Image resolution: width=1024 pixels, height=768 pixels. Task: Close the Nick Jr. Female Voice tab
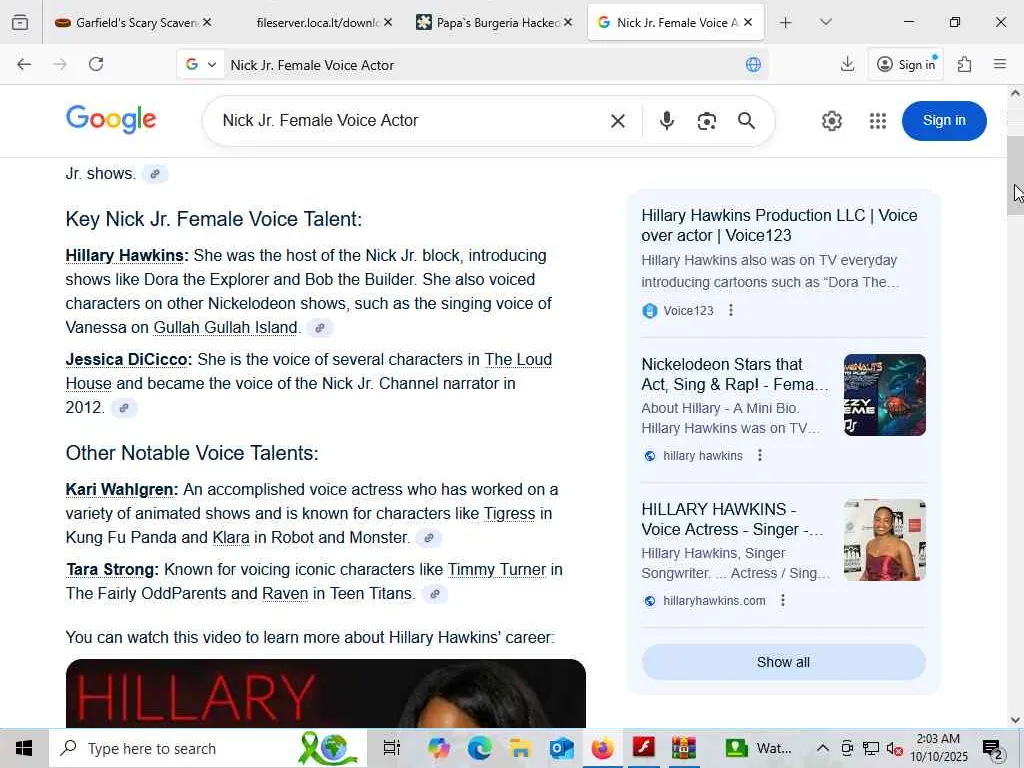click(748, 22)
